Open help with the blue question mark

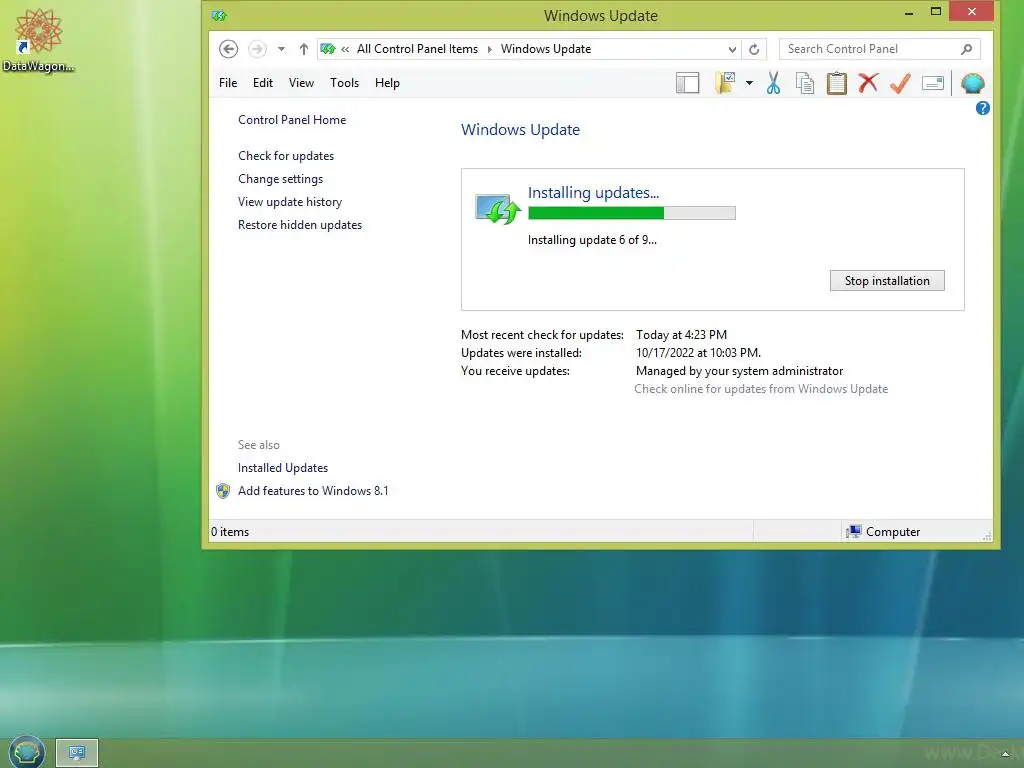[x=982, y=108]
